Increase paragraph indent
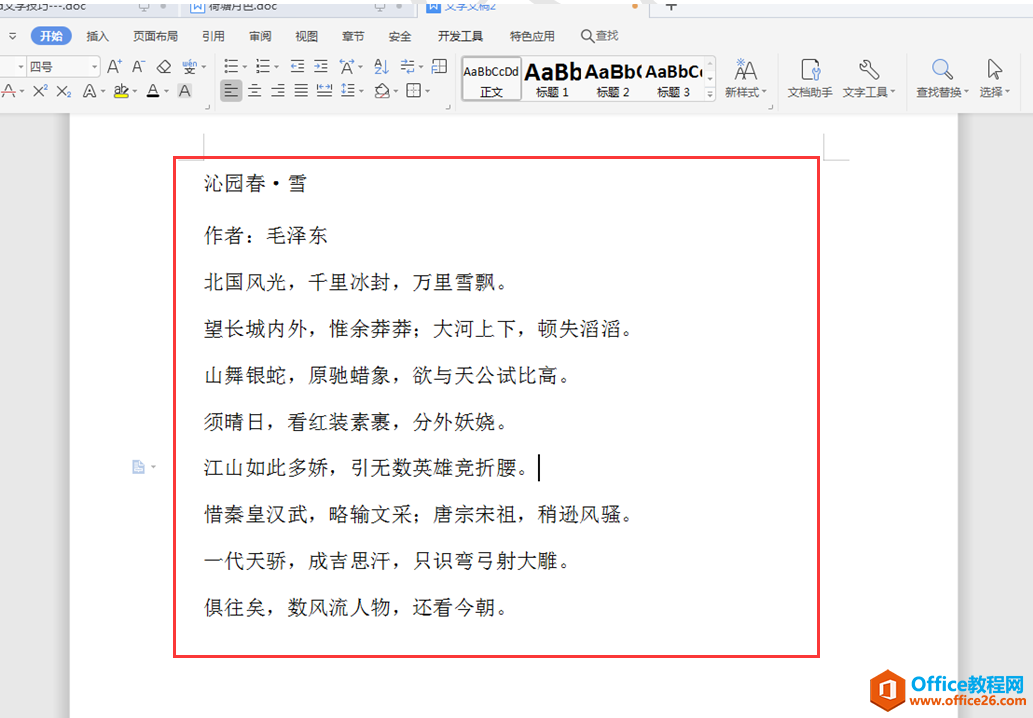Screen dimensions: 1033x718 (x=321, y=67)
